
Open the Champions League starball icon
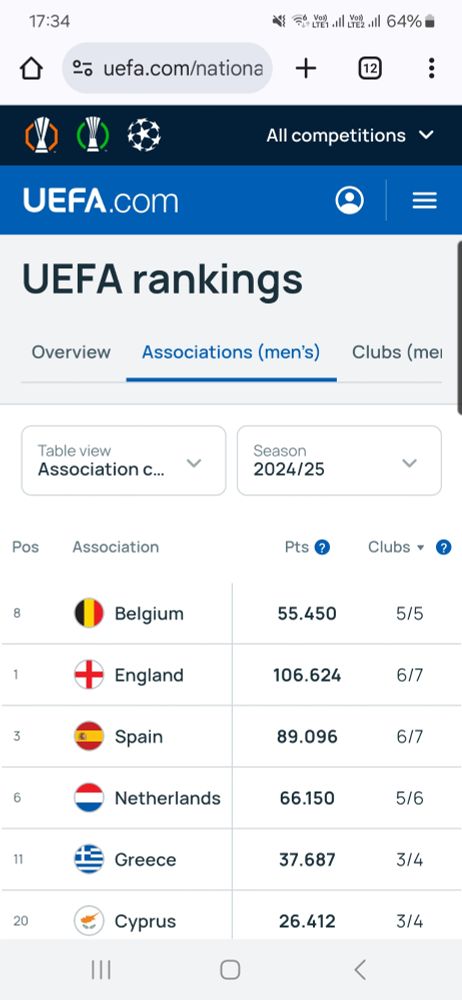point(144,135)
